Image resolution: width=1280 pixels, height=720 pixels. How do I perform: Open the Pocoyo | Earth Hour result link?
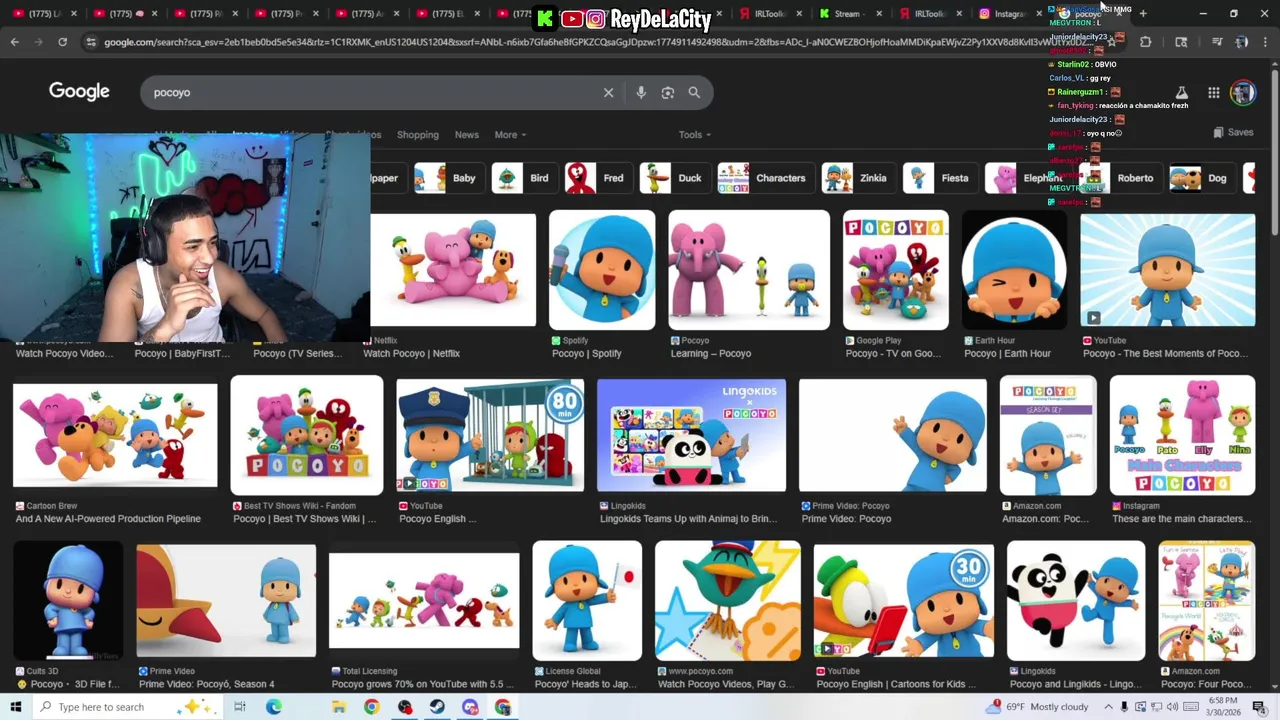coord(1007,353)
